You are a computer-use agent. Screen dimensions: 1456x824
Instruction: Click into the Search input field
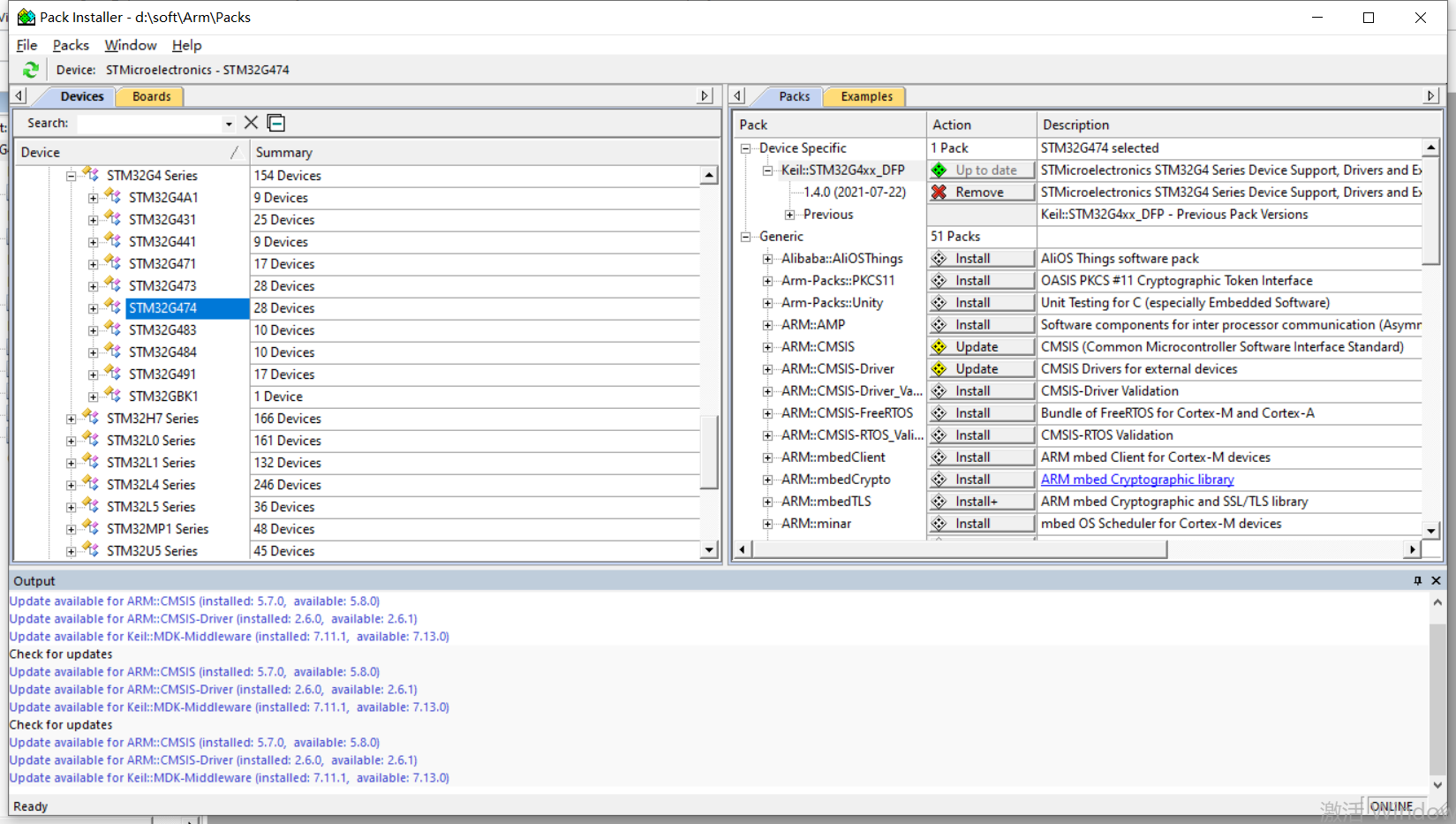pos(148,124)
